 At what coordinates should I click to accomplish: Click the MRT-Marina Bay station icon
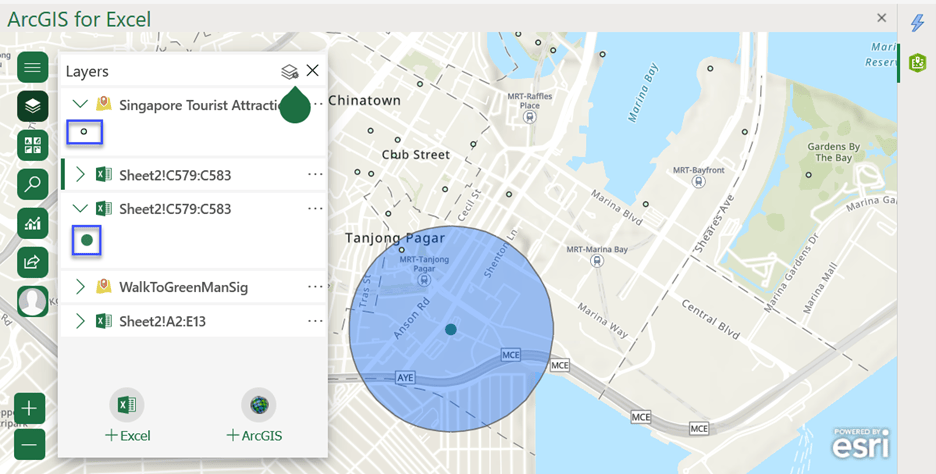pos(596,261)
